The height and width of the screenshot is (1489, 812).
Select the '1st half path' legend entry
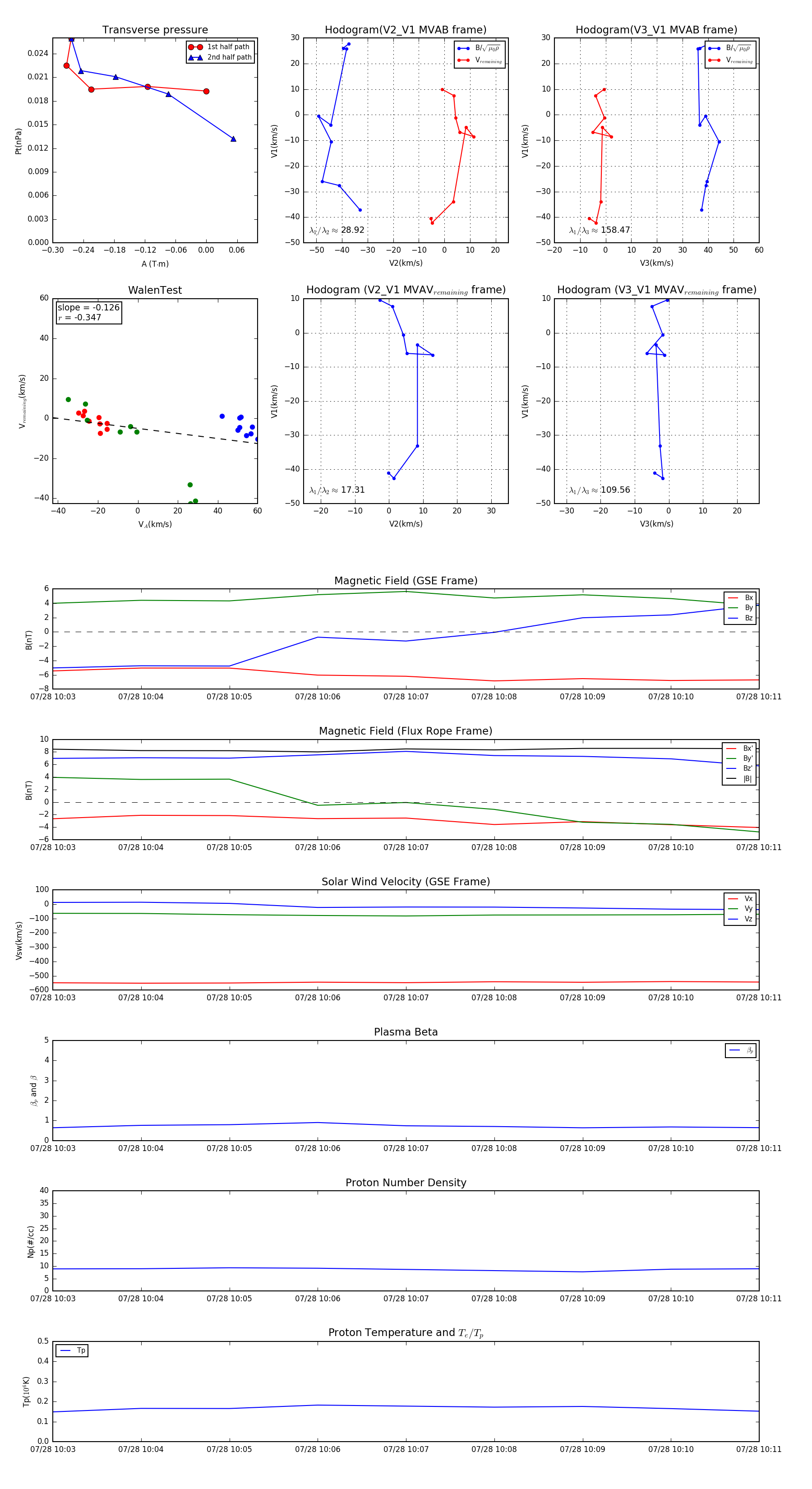click(x=220, y=47)
